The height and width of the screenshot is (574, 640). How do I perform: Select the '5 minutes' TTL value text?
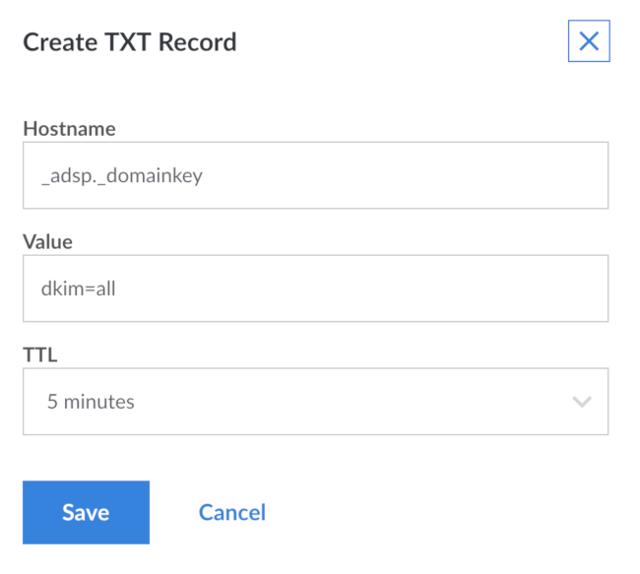[x=91, y=402]
